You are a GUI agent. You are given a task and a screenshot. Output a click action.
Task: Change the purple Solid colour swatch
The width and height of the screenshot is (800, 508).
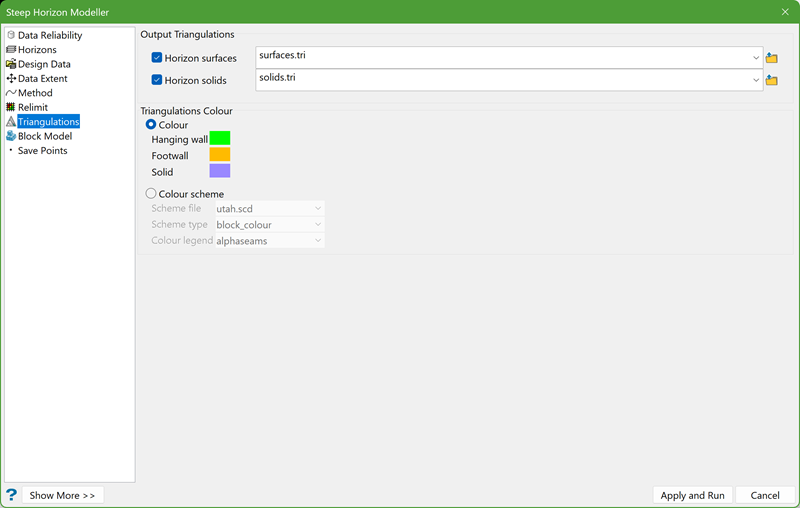point(220,171)
